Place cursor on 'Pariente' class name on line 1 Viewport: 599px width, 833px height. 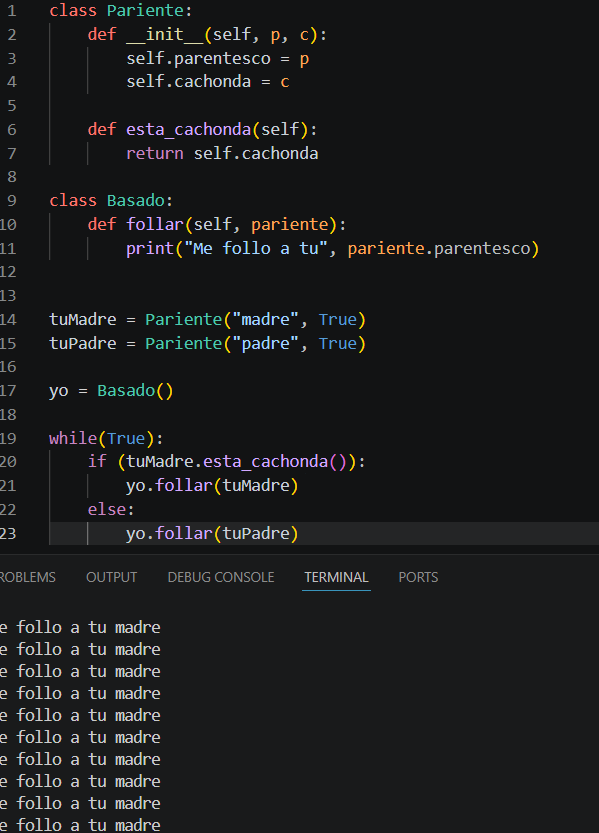145,11
